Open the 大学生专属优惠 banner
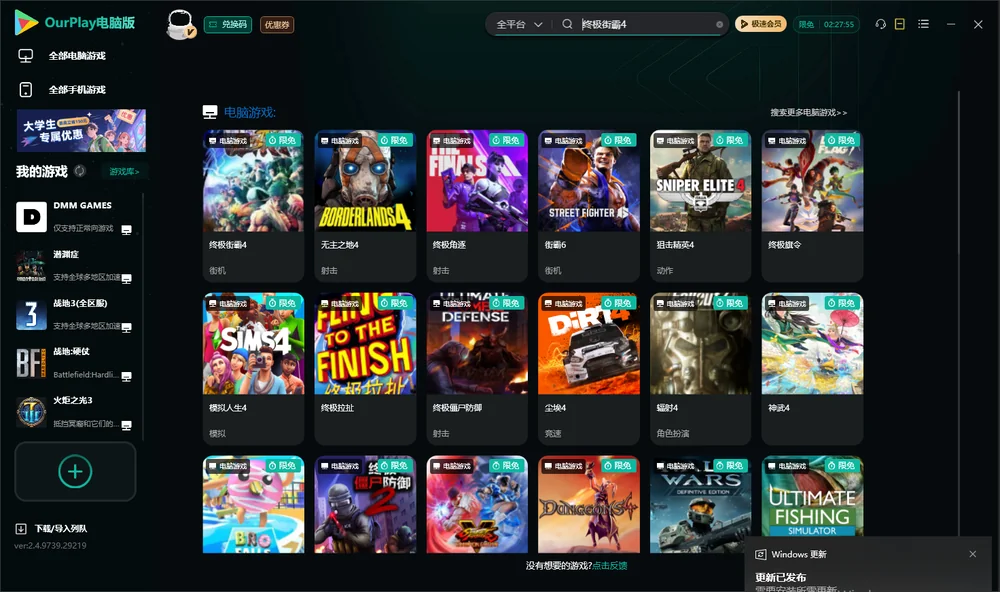Screen dimensions: 1000x592 click(x=82, y=130)
